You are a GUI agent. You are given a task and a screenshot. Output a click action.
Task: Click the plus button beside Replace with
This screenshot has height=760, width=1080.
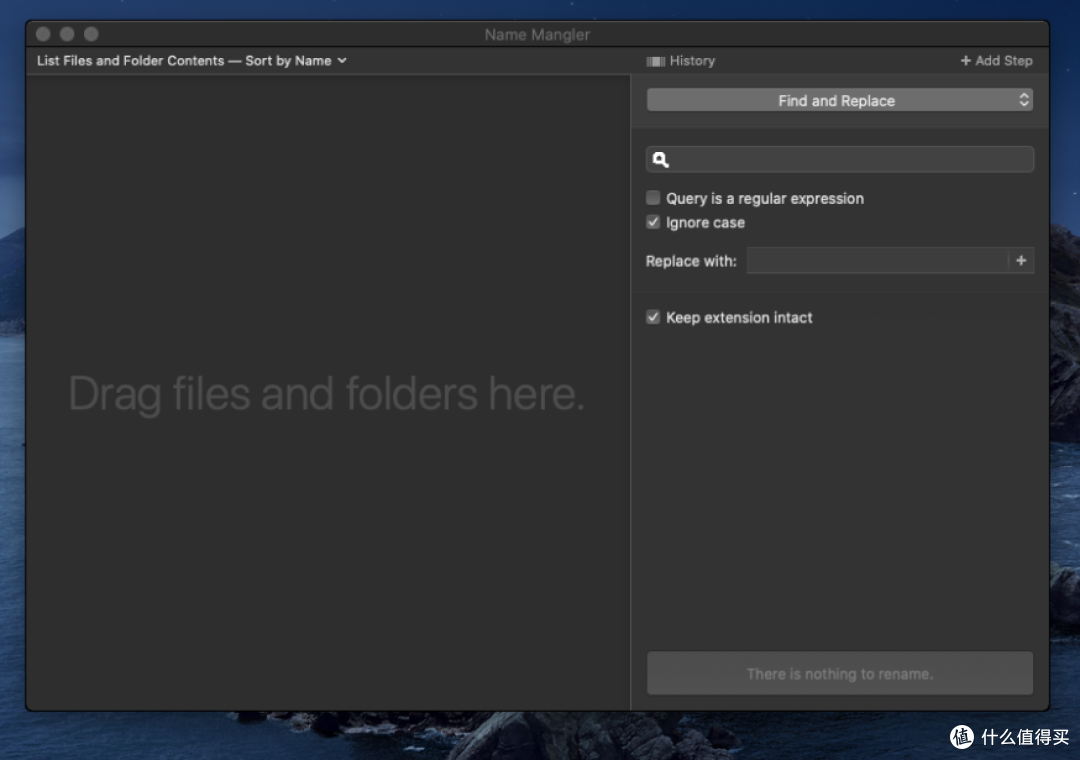1021,260
